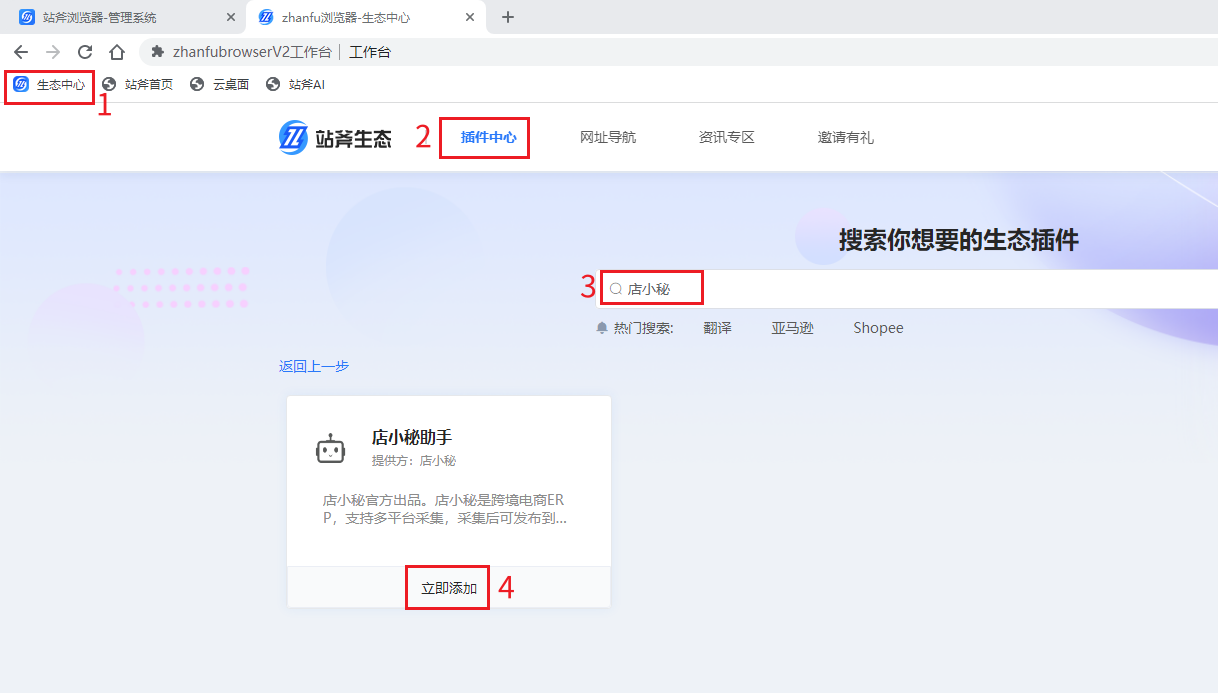This screenshot has width=1218, height=693.
Task: Click the extension puzzle icon in address bar
Action: [157, 52]
